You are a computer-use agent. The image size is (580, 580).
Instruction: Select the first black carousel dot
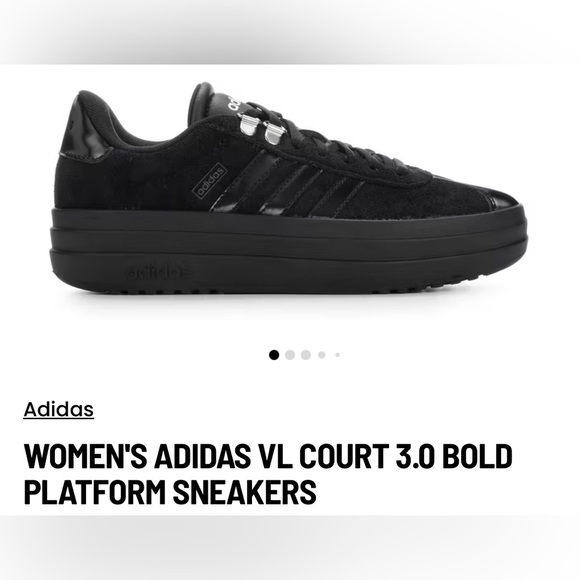coord(274,355)
